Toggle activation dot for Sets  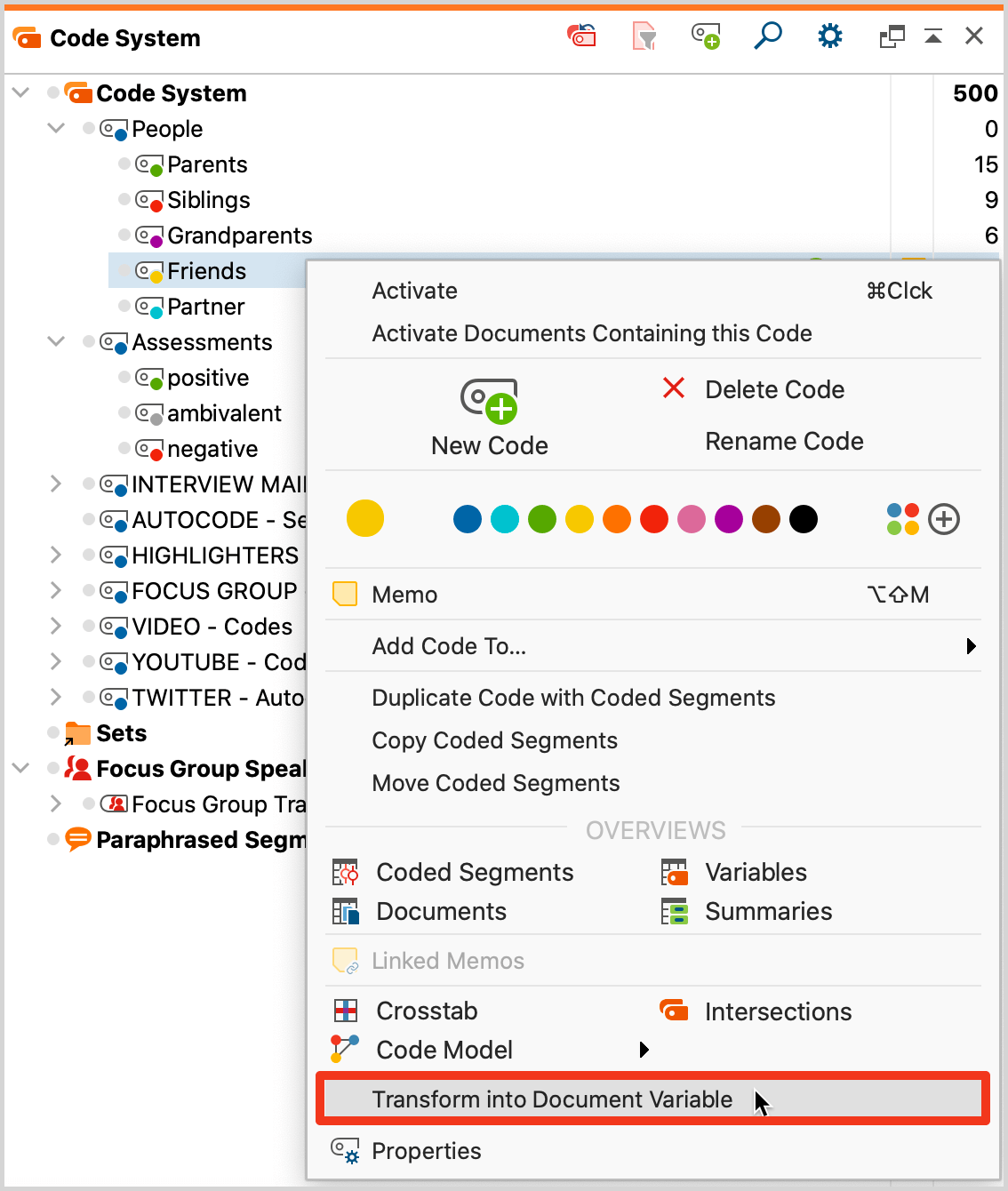53,732
